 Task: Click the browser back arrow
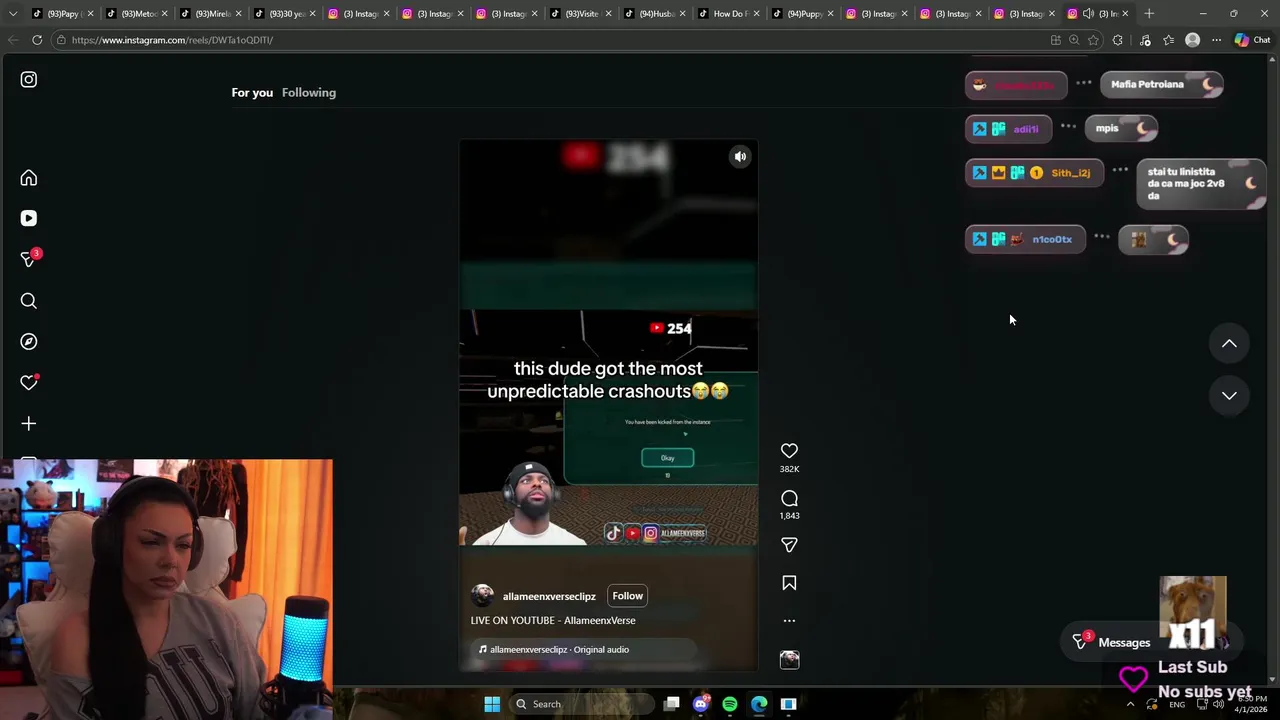[x=13, y=40]
